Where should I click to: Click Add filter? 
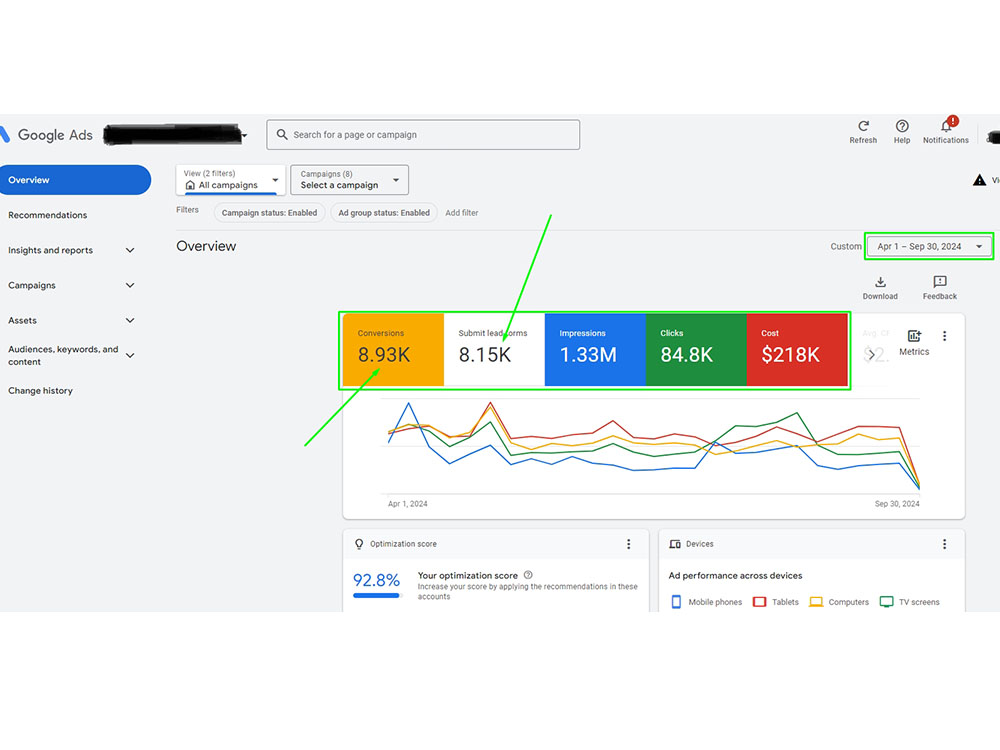[462, 213]
